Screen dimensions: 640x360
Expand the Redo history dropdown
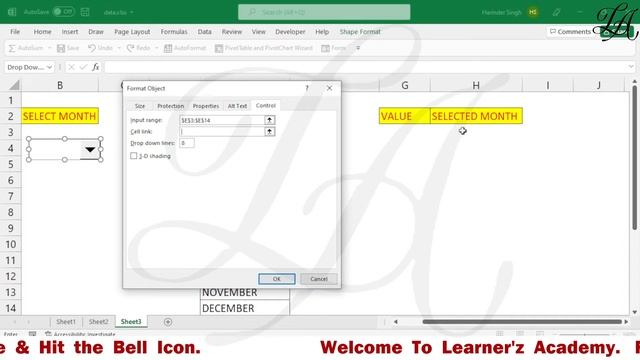coord(156,48)
